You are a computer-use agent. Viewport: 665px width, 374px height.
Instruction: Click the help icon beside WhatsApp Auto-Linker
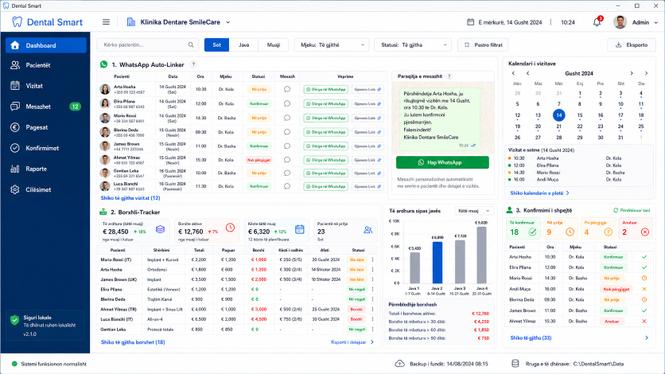click(x=193, y=64)
